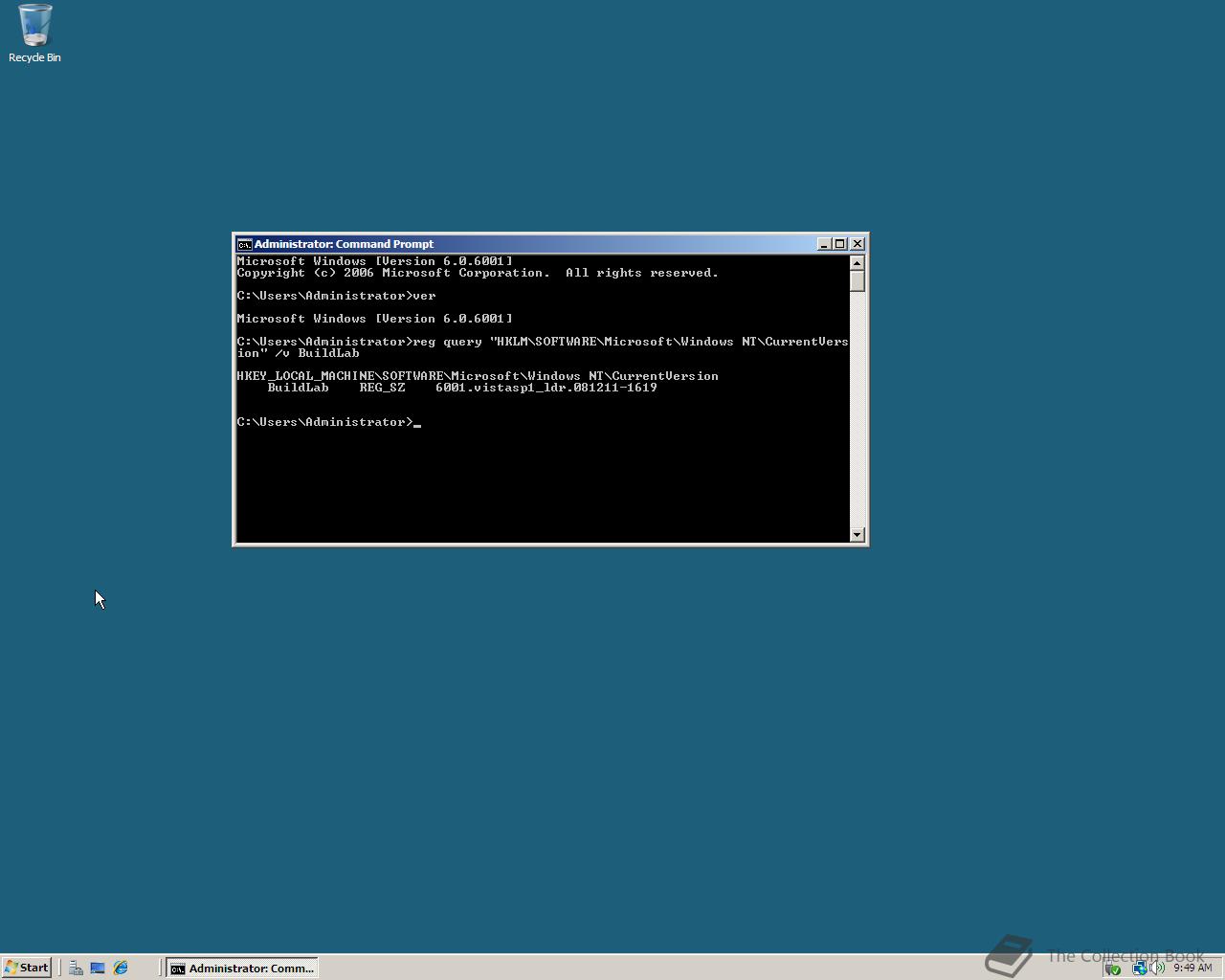Maximize the Command Prompt window
Image resolution: width=1225 pixels, height=980 pixels.
(839, 244)
